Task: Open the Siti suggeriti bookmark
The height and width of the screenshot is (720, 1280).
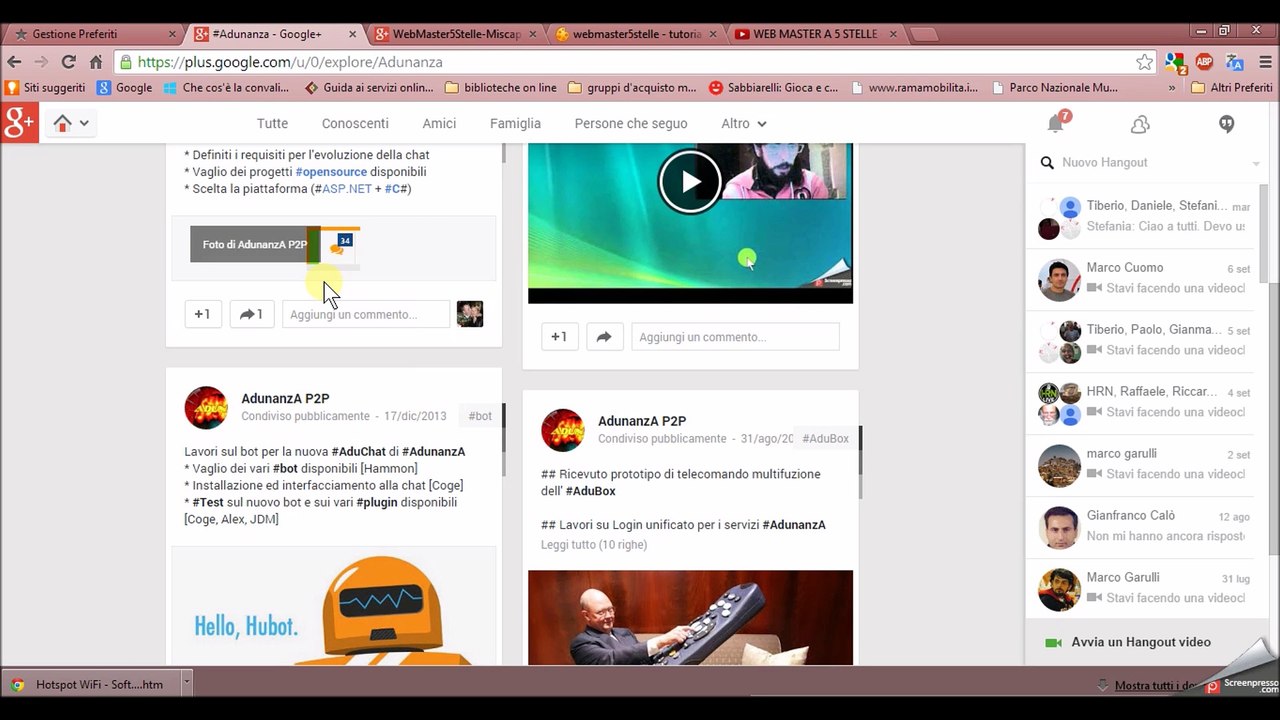Action: pos(46,88)
